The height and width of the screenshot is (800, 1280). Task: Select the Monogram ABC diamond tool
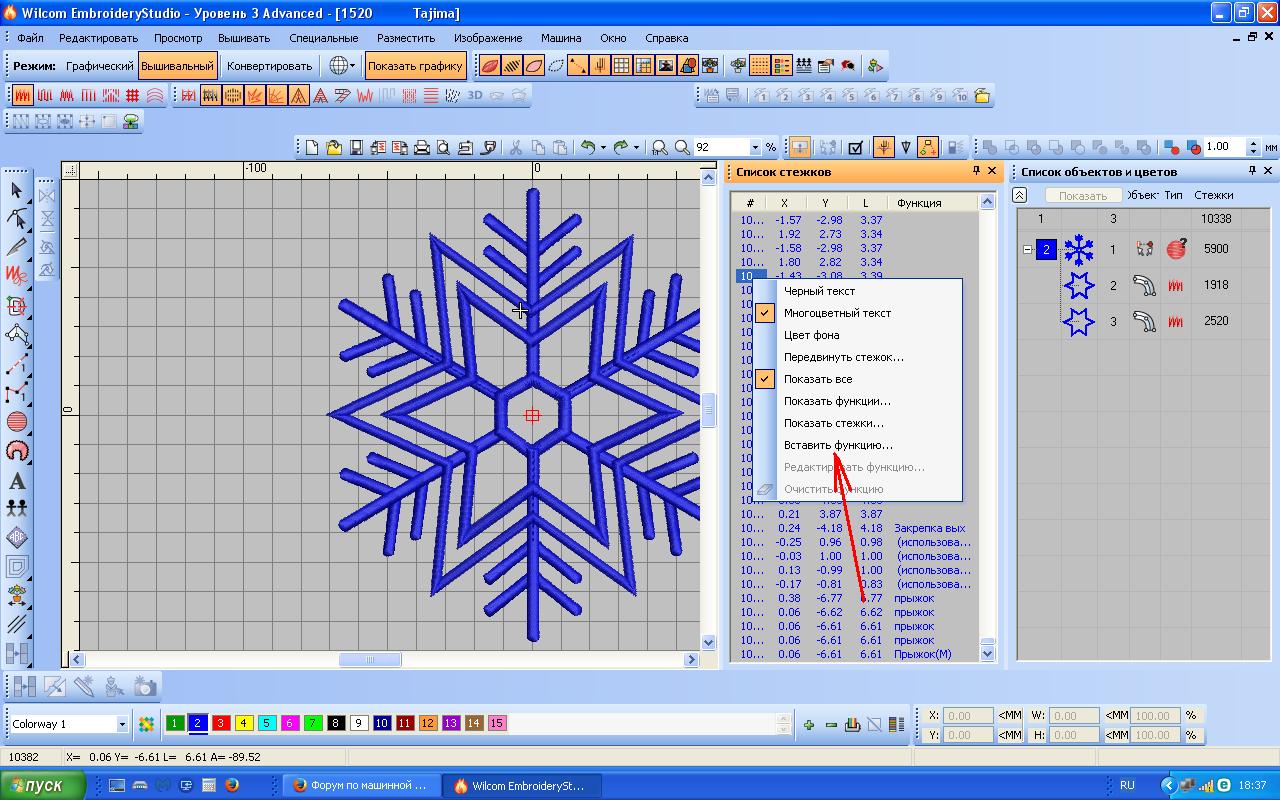click(x=16, y=537)
